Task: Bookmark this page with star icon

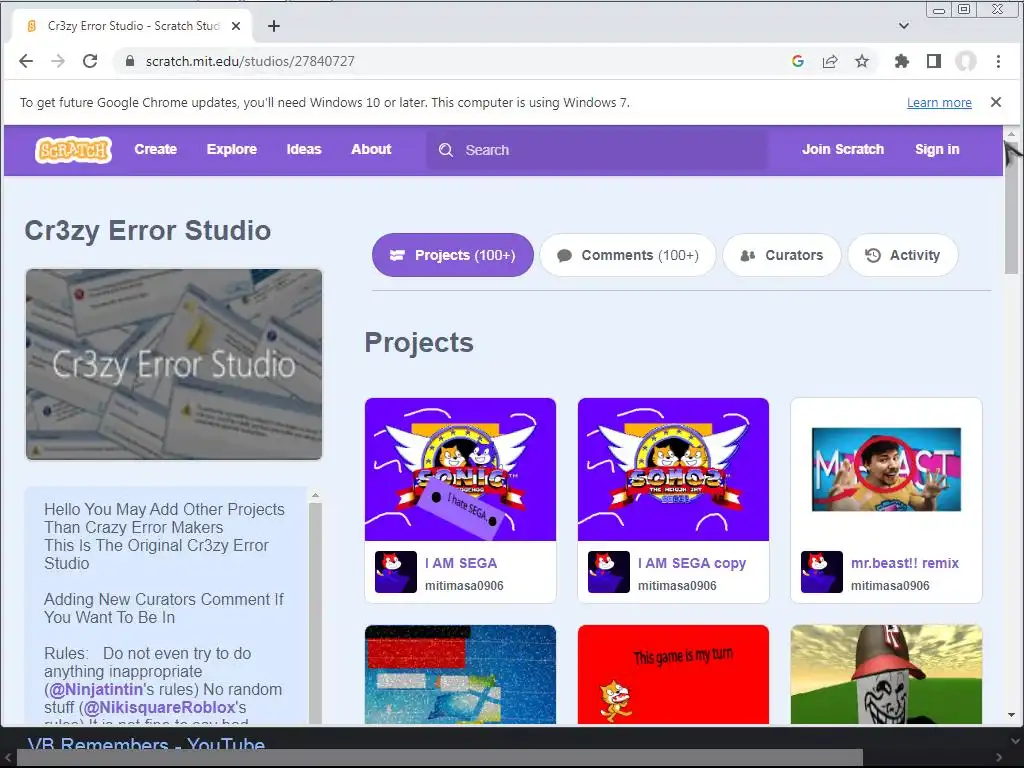Action: 862,61
